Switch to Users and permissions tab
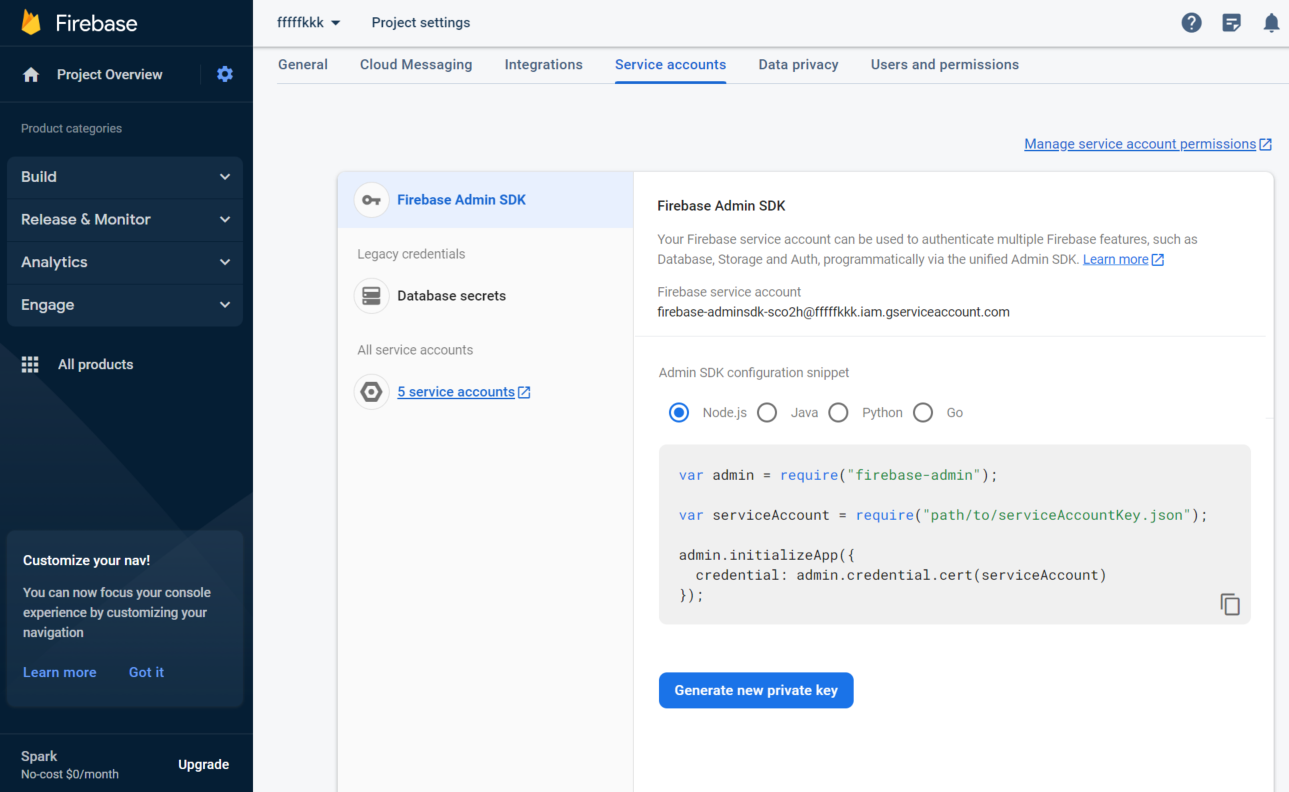Screen dimensions: 1289x792 [945, 64]
